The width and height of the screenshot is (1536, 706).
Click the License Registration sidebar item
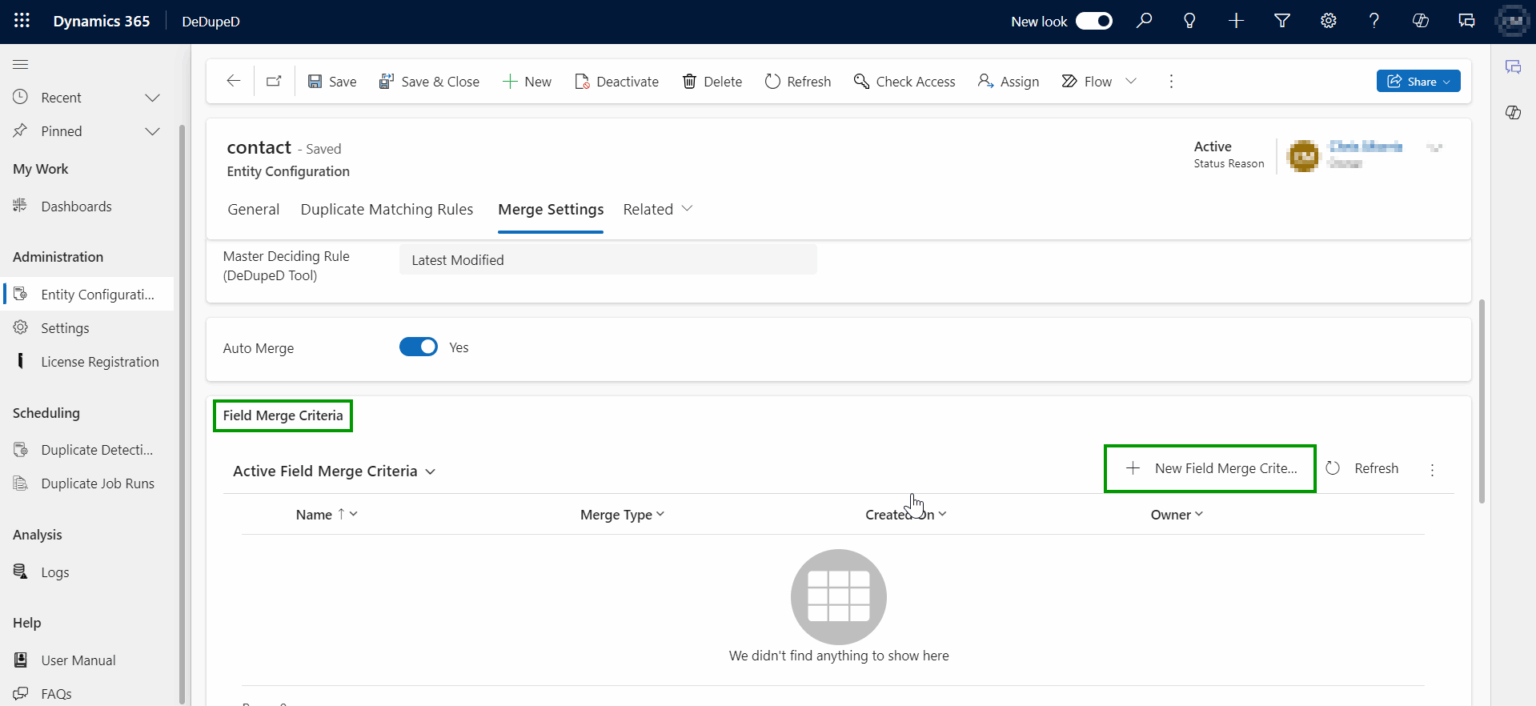99,361
